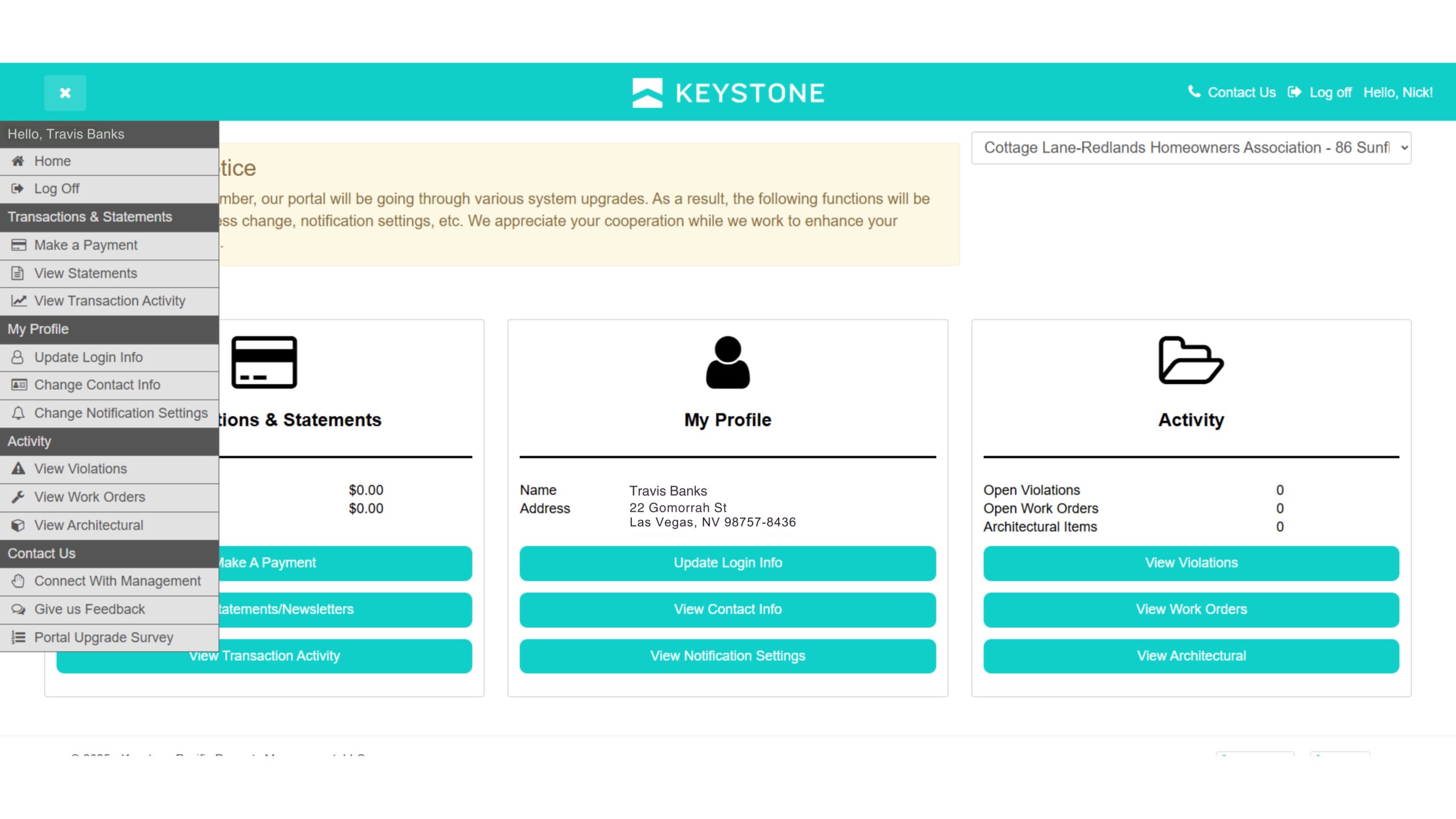1456x819 pixels.
Task: Open View Work Orders in the sidebar
Action: point(109,498)
